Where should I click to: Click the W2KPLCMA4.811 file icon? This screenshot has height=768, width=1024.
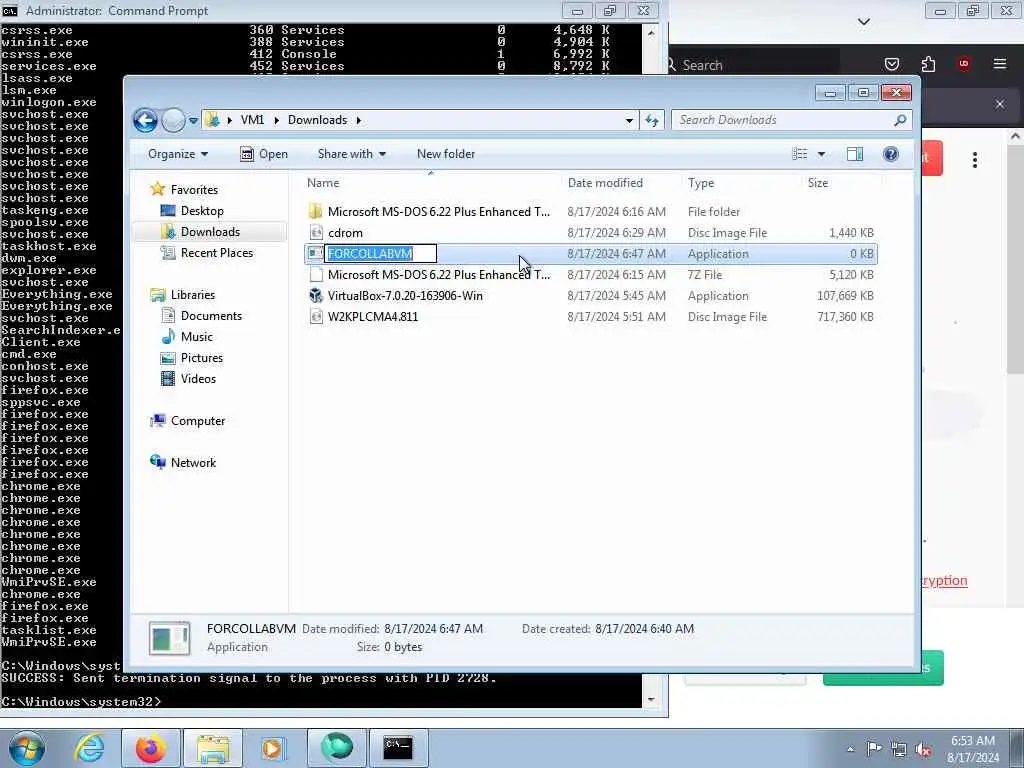pos(316,317)
